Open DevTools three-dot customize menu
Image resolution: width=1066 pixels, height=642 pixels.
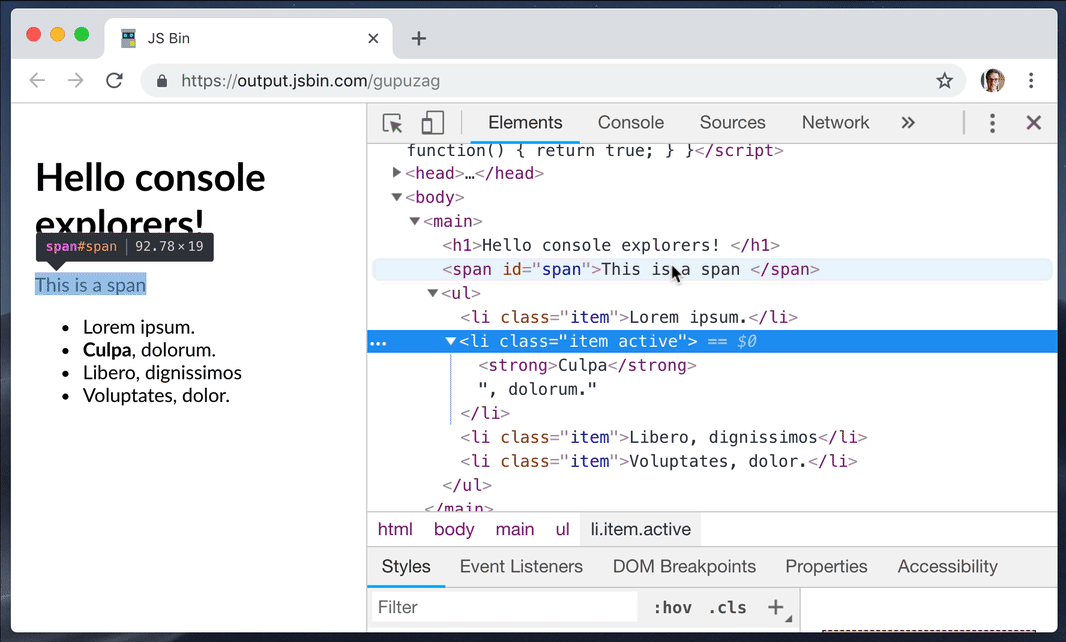tap(992, 123)
